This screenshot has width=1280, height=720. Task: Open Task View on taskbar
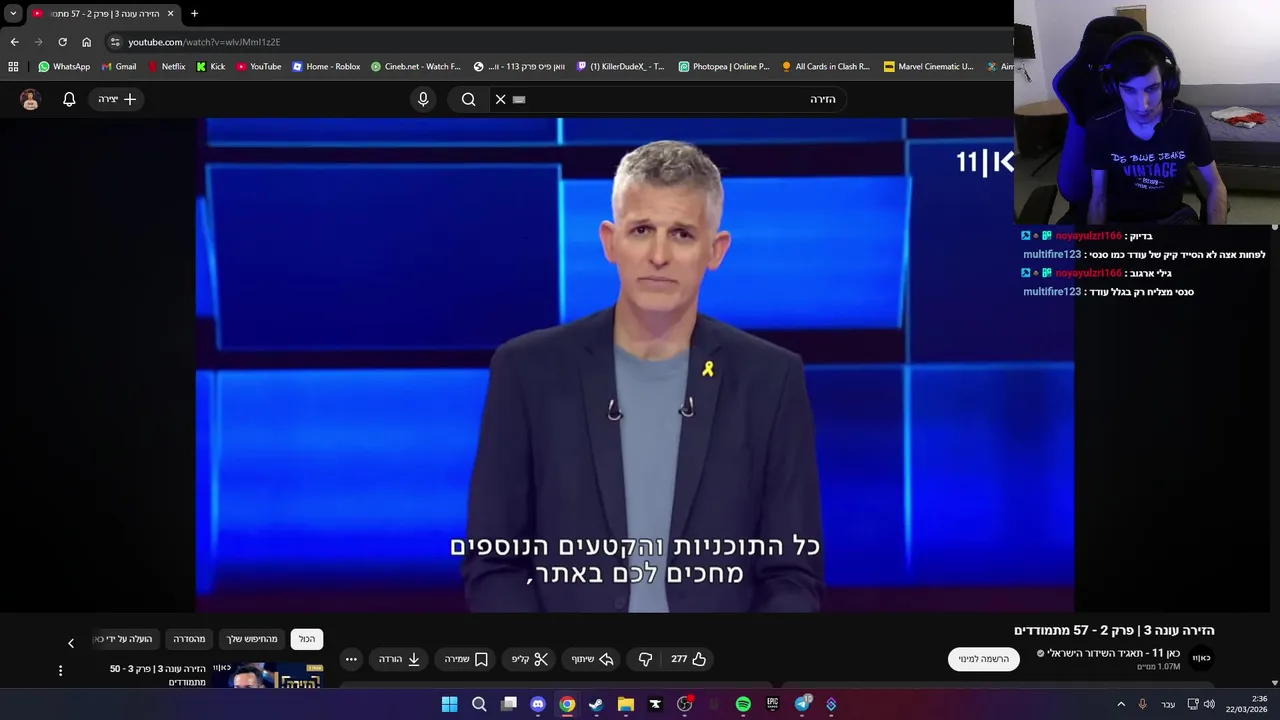(x=509, y=704)
